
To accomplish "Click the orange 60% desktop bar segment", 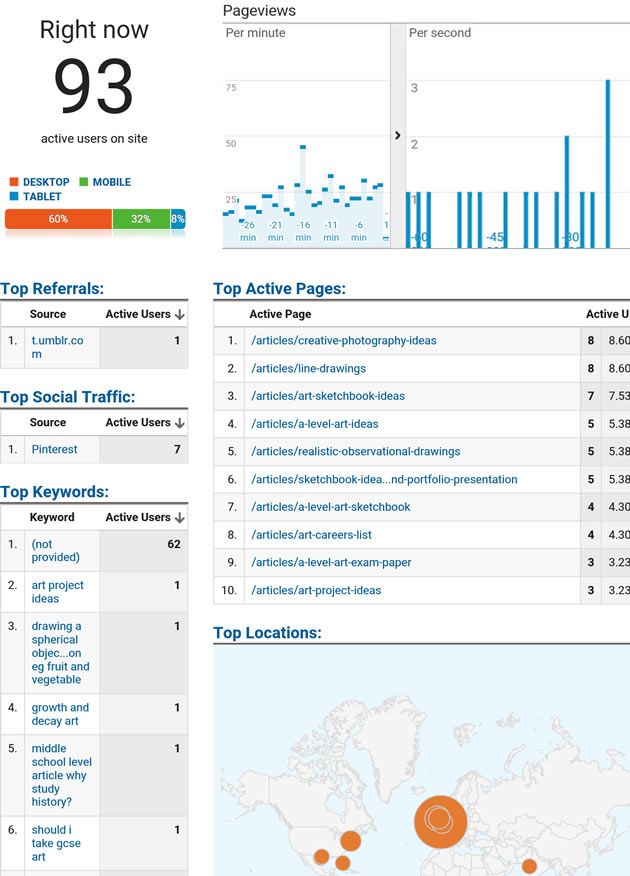I will [x=58, y=219].
